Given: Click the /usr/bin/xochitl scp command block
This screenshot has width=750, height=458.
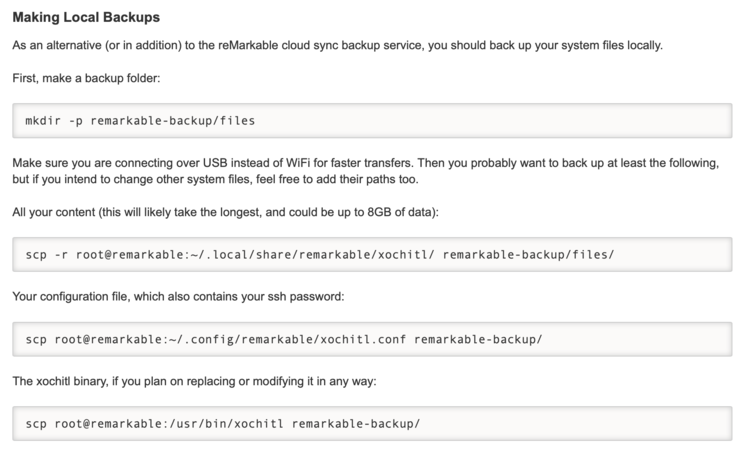Looking at the screenshot, I should click(x=374, y=423).
